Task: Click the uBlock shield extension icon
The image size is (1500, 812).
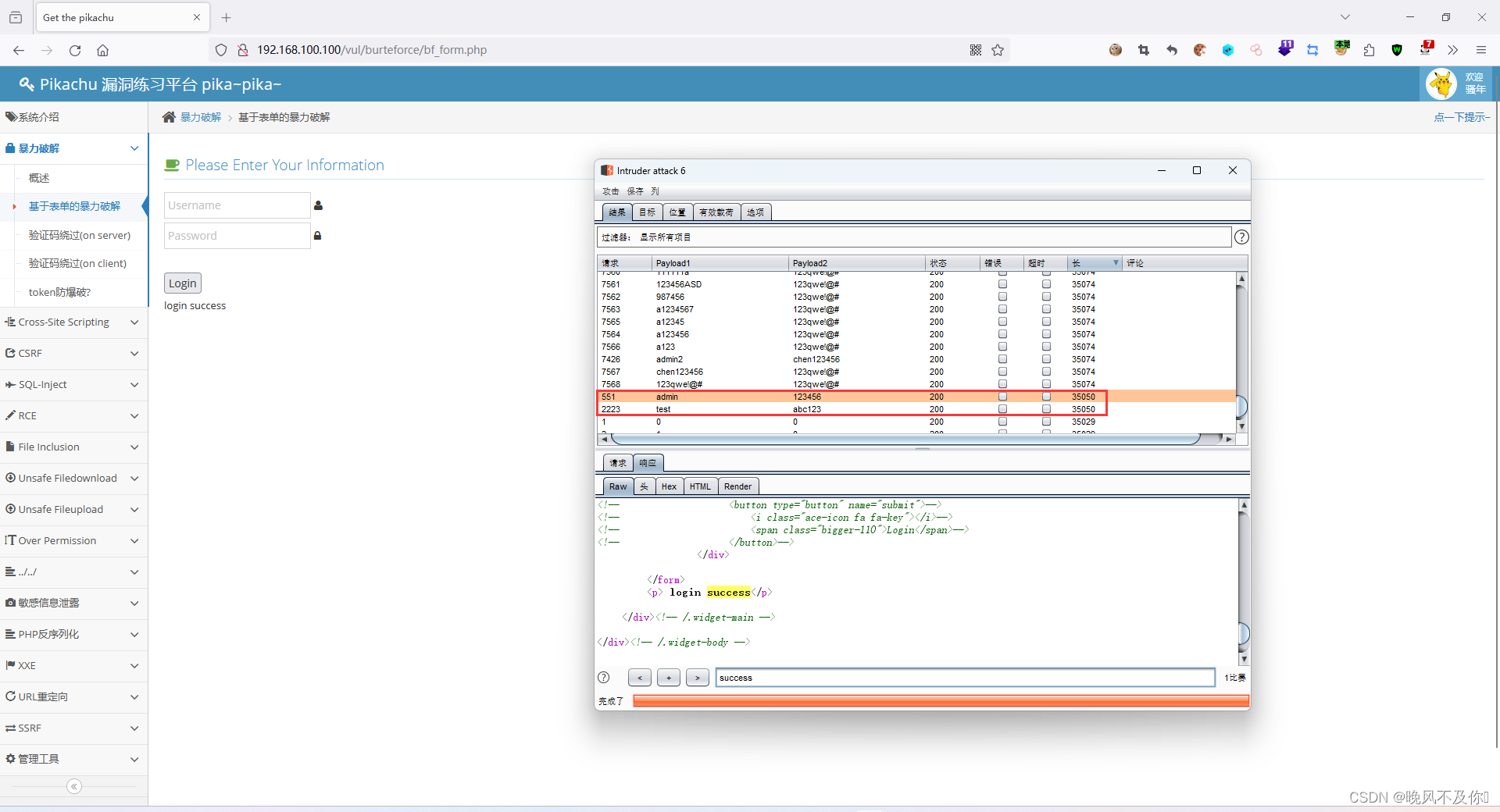Action: [x=1397, y=50]
